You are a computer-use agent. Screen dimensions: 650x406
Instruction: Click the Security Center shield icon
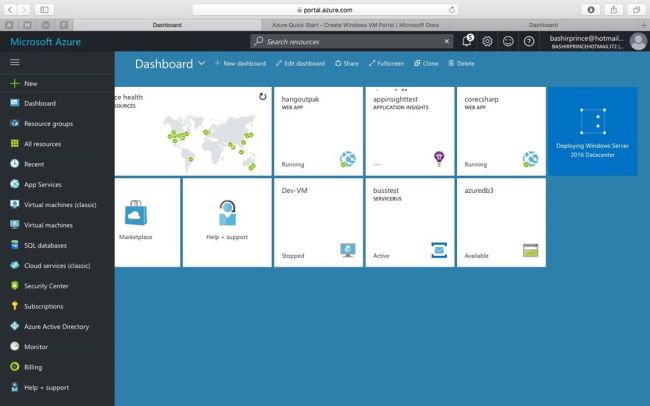pyautogui.click(x=15, y=286)
